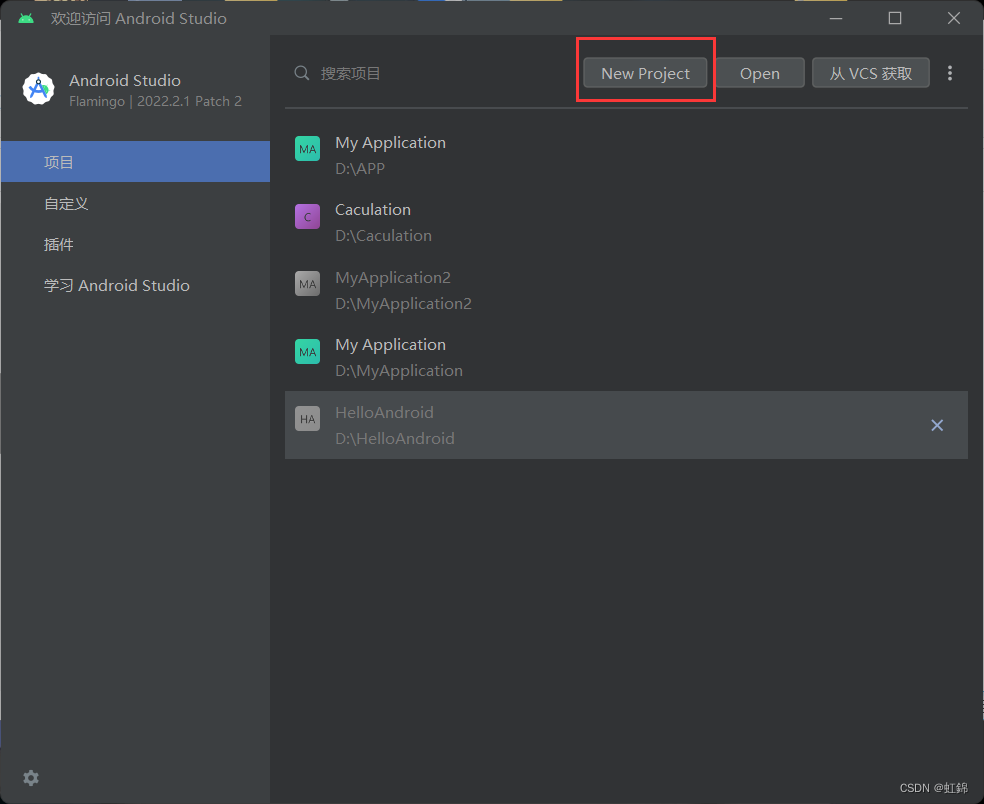Click the Open button
This screenshot has width=984, height=804.
click(x=759, y=73)
